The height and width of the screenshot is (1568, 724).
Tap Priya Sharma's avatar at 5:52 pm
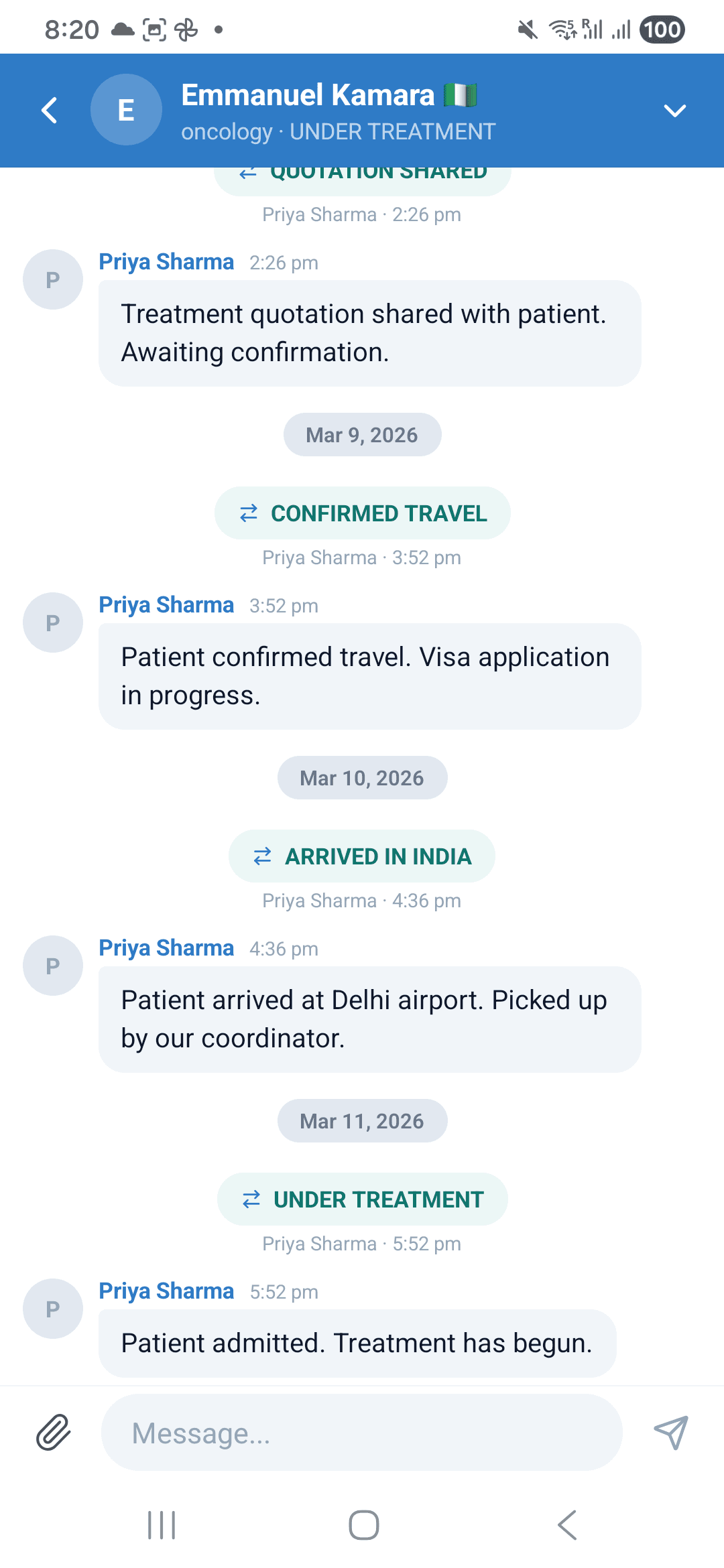click(x=53, y=1309)
